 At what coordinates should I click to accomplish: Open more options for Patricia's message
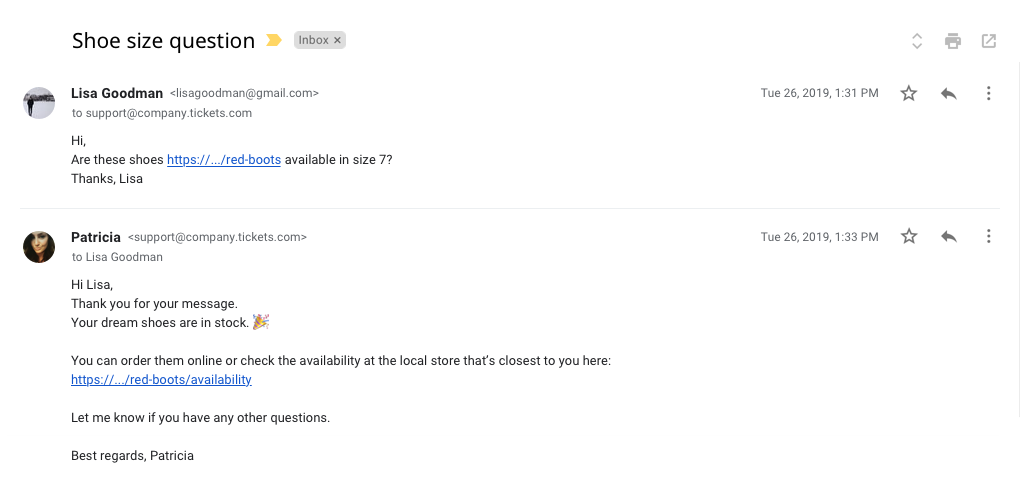pyautogui.click(x=988, y=237)
